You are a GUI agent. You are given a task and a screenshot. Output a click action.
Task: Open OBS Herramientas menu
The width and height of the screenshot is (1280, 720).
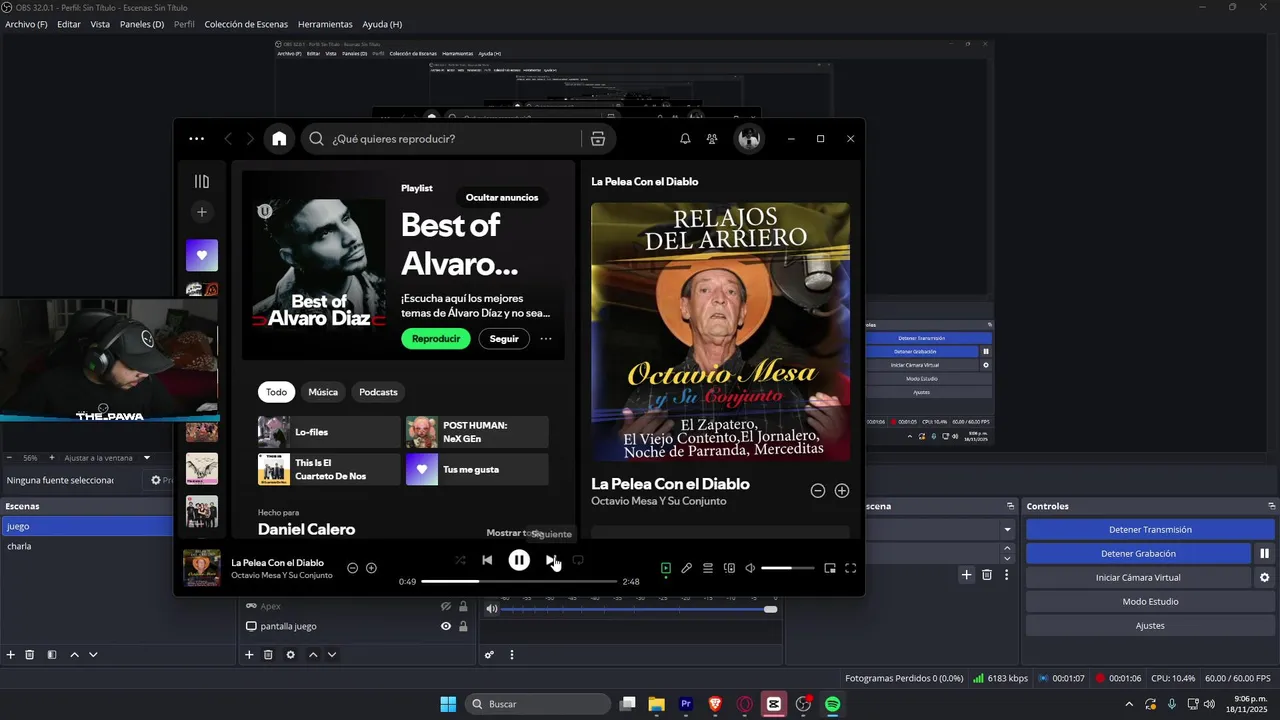click(325, 24)
